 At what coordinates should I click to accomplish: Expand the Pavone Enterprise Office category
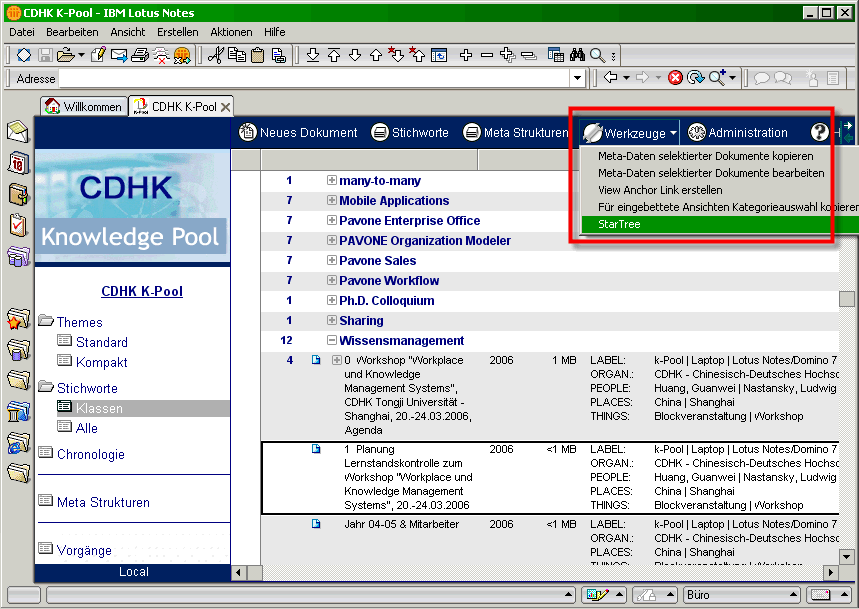[x=331, y=220]
